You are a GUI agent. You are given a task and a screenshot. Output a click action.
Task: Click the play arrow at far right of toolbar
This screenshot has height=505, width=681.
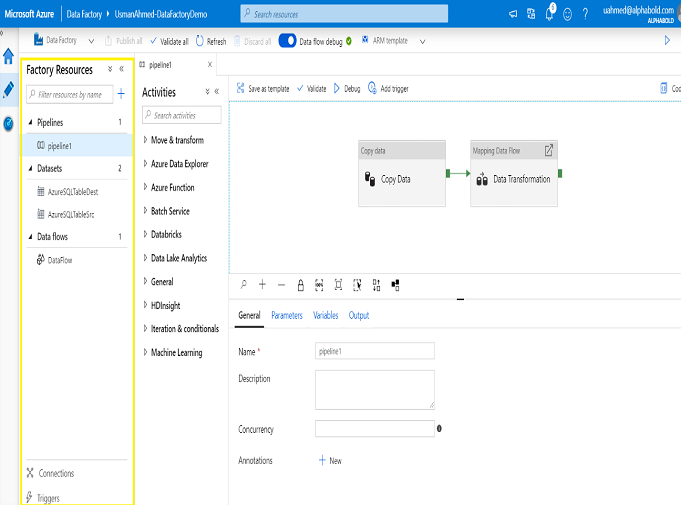coord(667,40)
